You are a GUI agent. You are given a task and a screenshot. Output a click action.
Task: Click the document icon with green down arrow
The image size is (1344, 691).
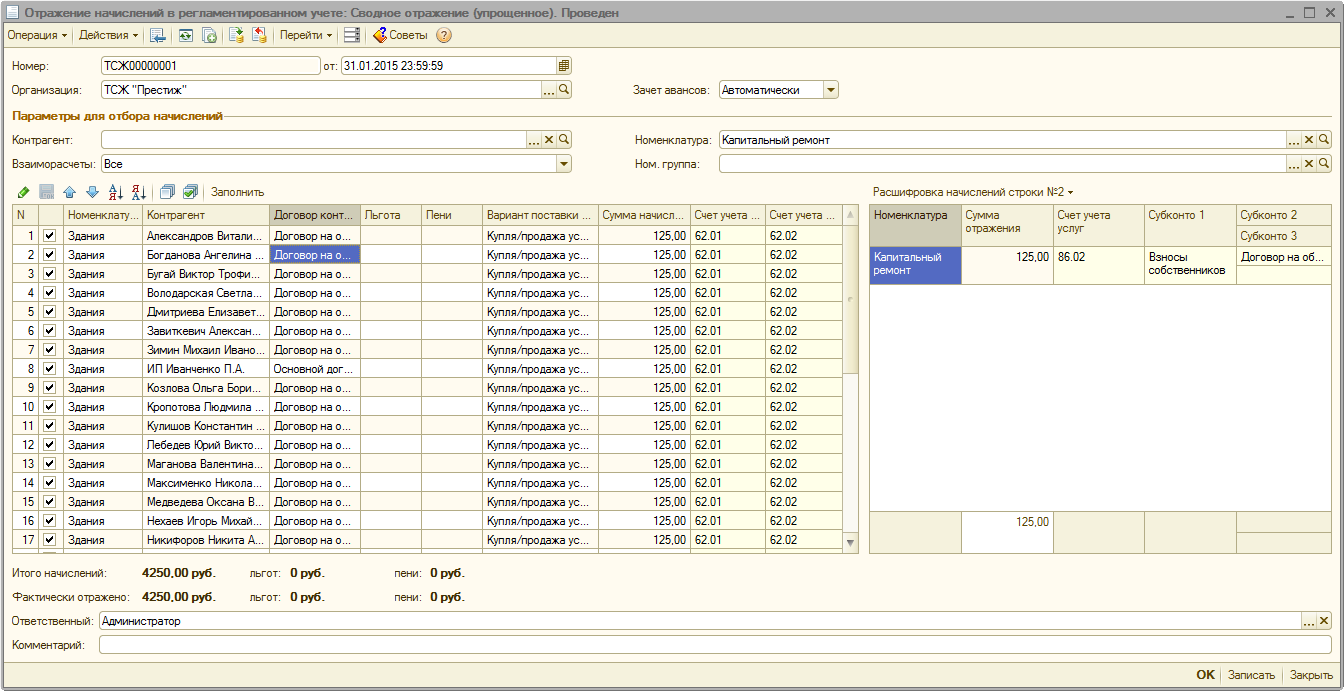pyautogui.click(x=236, y=35)
